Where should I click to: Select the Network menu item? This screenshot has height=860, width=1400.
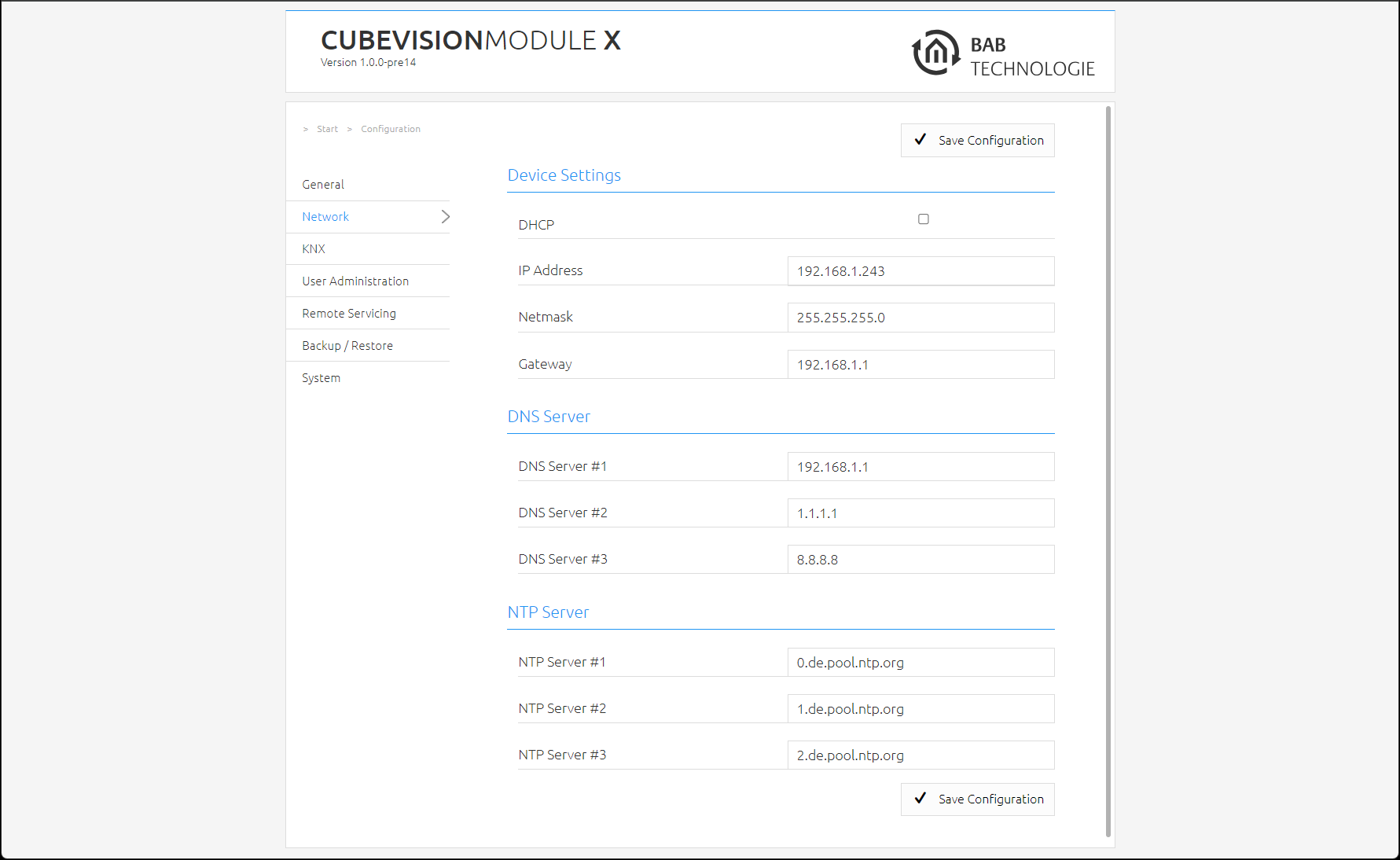[325, 217]
